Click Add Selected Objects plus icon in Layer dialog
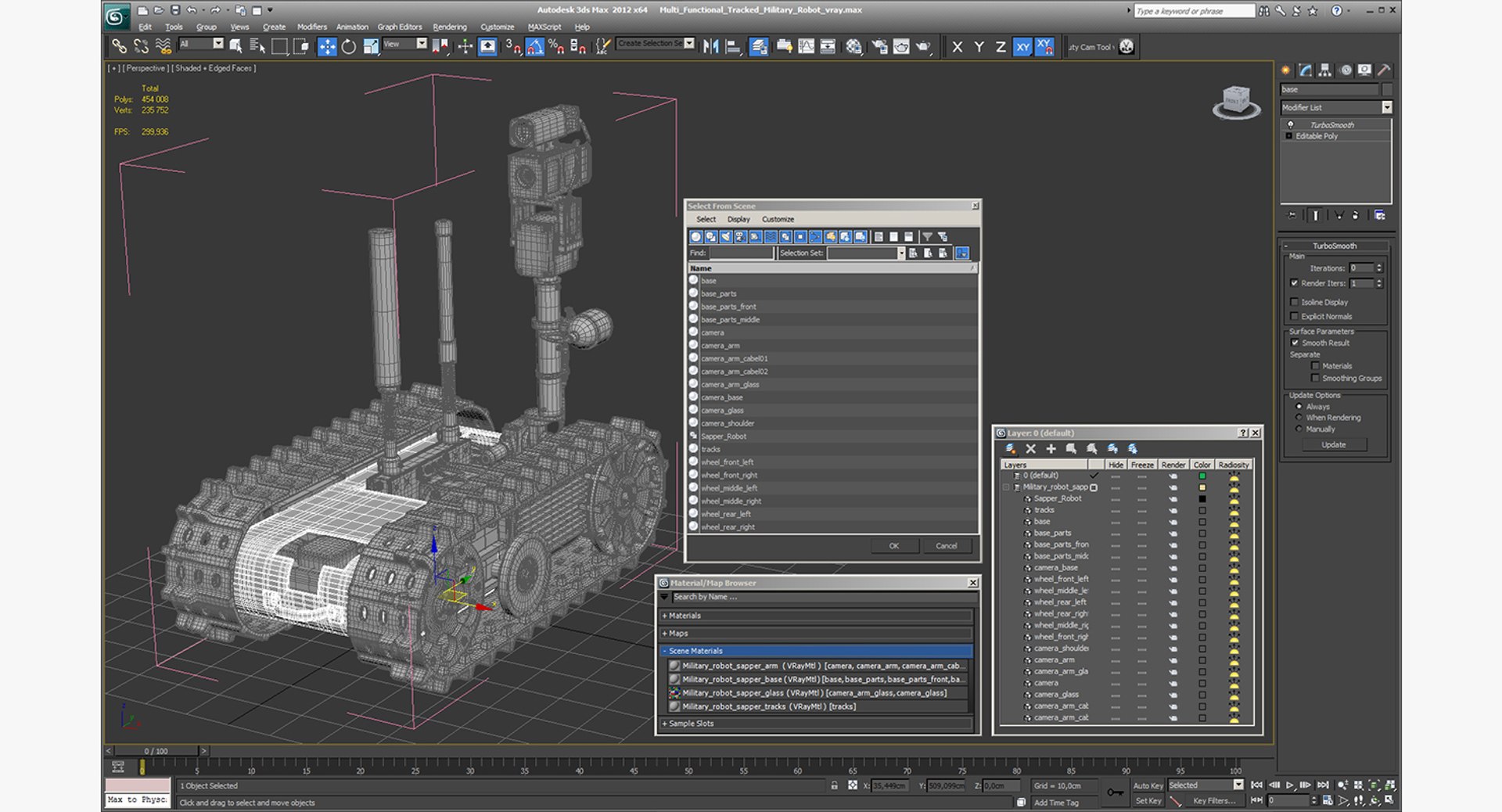The width and height of the screenshot is (1502, 812). [1051, 448]
